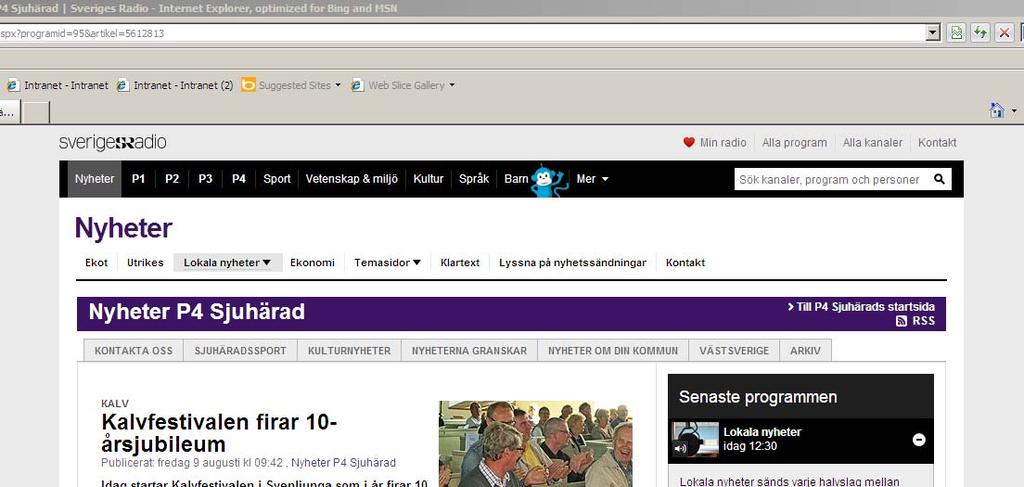This screenshot has width=1024, height=487.
Task: Click the large Nyheter page heading
Action: [x=123, y=228]
